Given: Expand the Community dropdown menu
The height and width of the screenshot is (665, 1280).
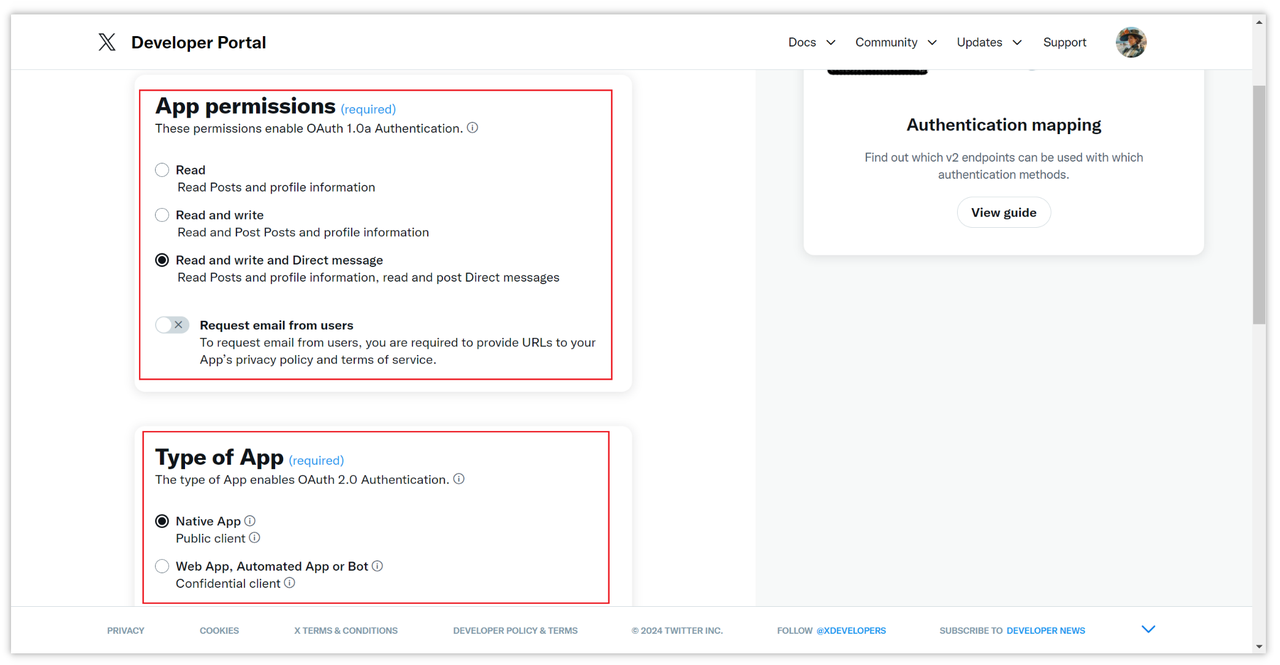Looking at the screenshot, I should coord(896,42).
